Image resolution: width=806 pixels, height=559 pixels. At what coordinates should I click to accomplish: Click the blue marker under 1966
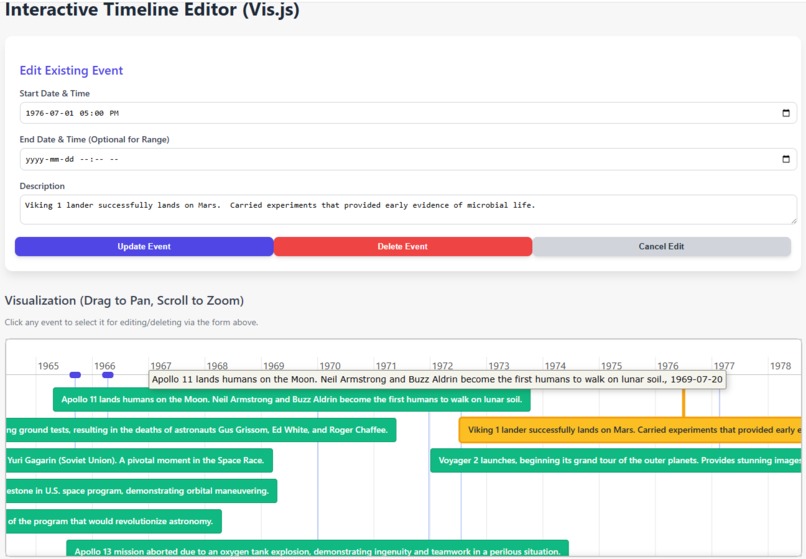[x=107, y=375]
